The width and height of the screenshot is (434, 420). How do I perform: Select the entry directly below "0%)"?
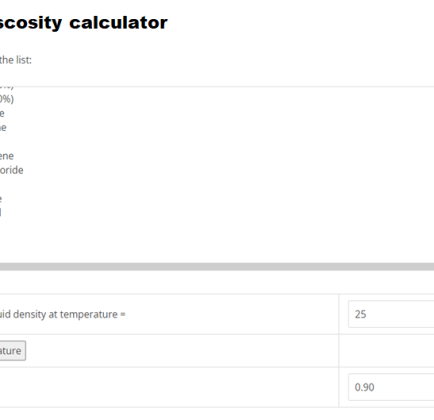pyautogui.click(x=2, y=113)
